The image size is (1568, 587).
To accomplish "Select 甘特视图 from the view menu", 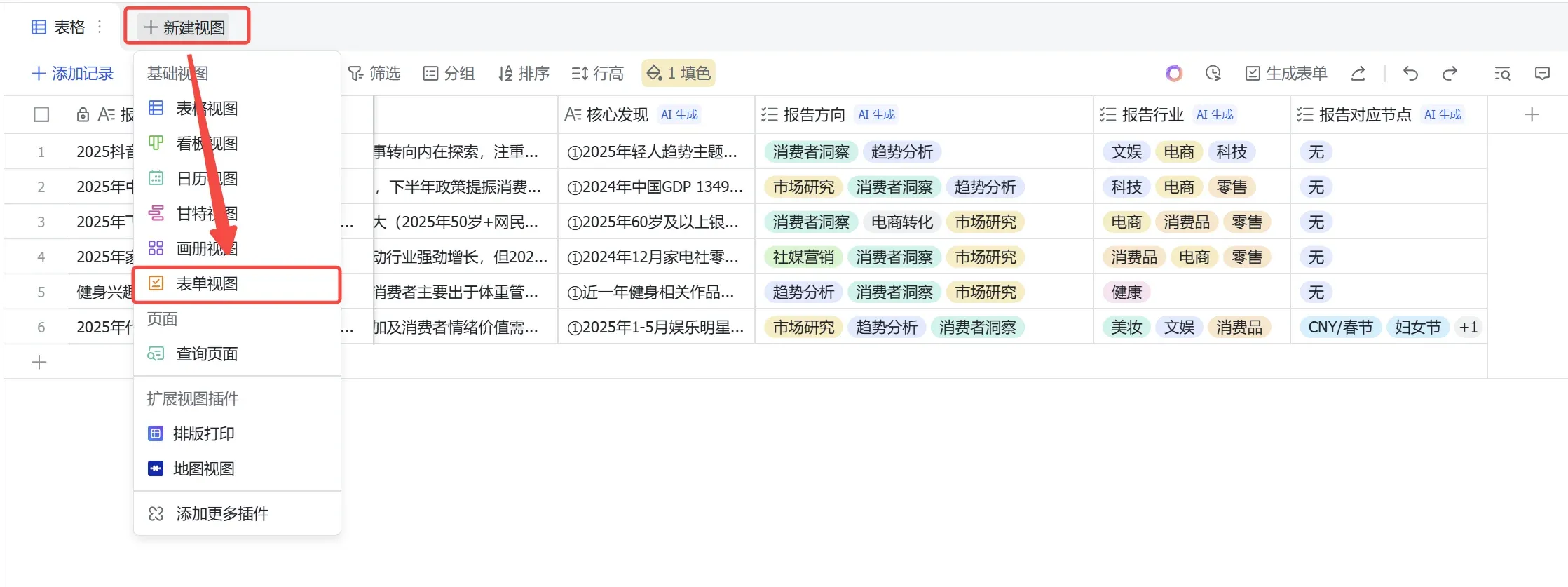I will [237, 214].
